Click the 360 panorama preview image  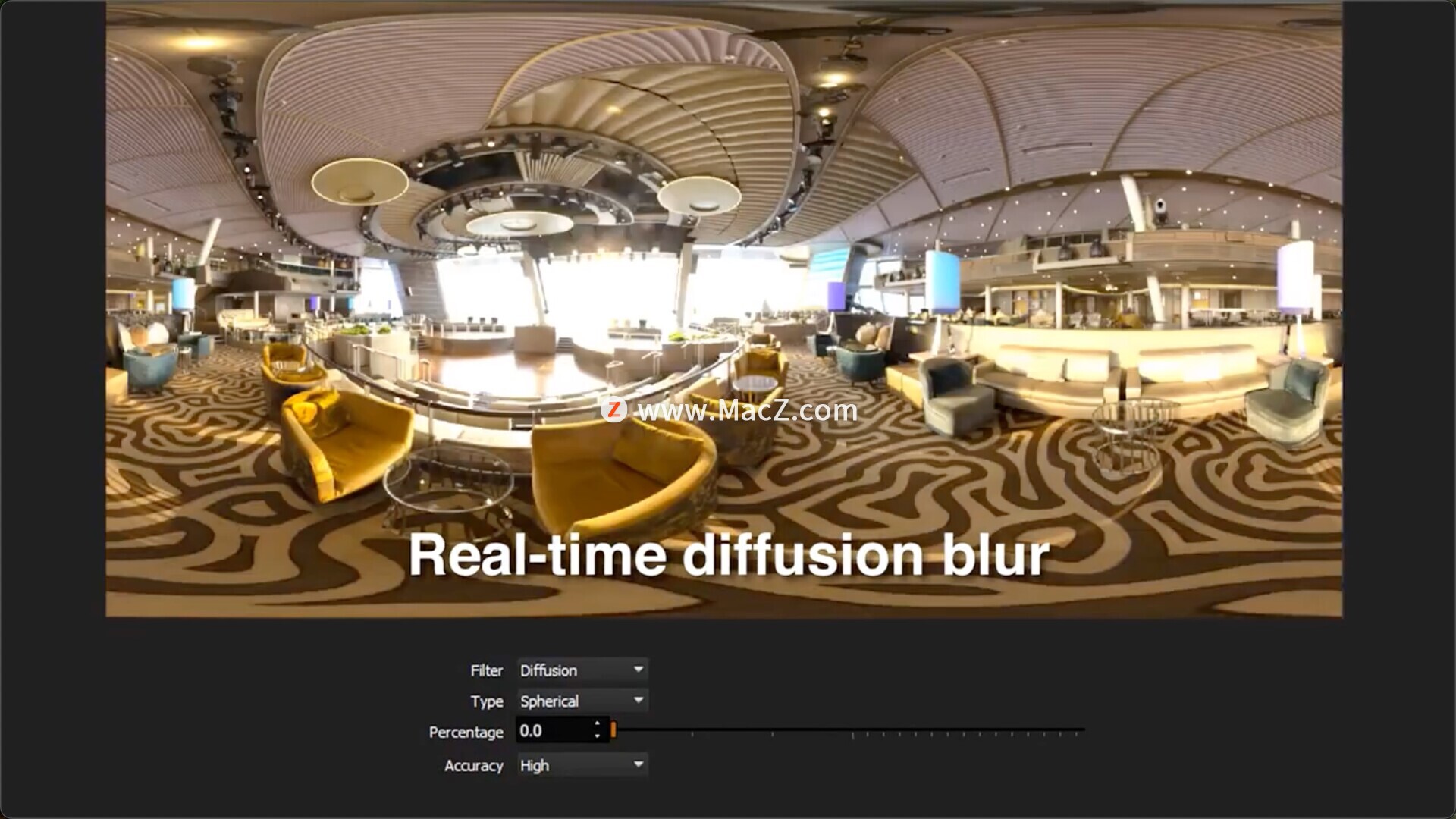coord(723,309)
